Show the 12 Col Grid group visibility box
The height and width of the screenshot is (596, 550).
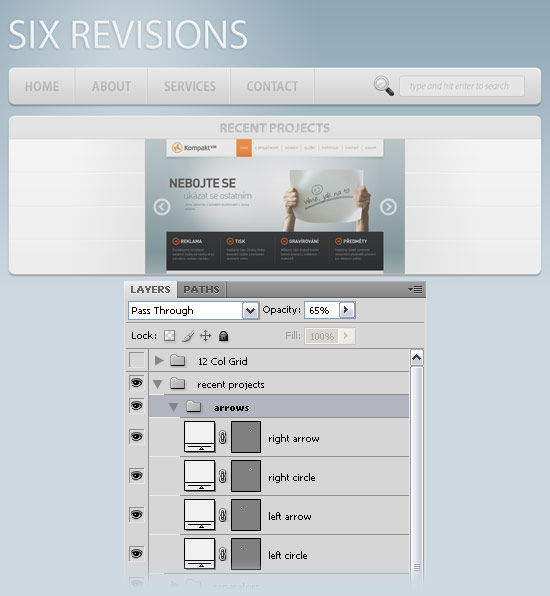pos(136,360)
